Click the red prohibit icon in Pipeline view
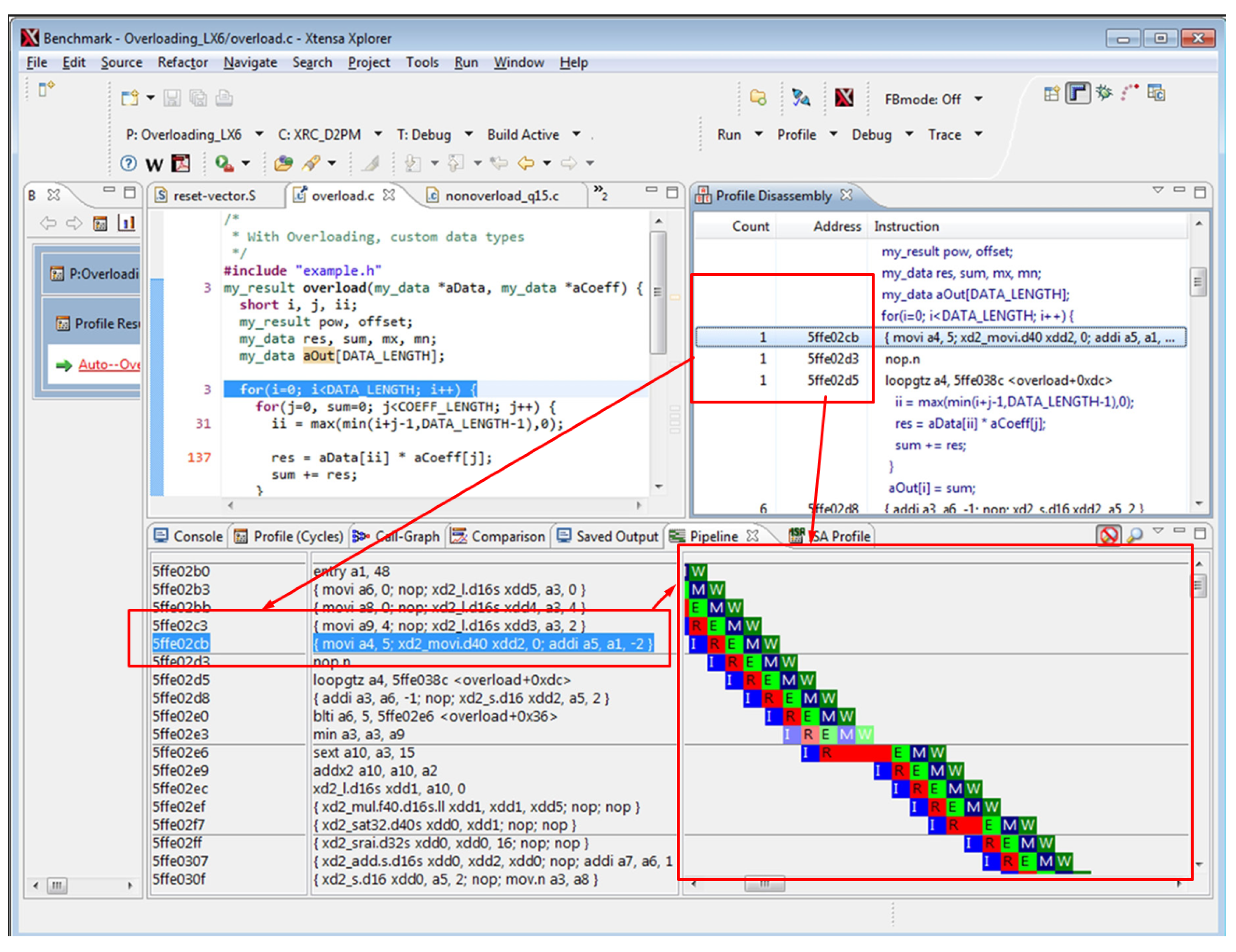Viewport: 1236px width, 952px height. (1108, 535)
